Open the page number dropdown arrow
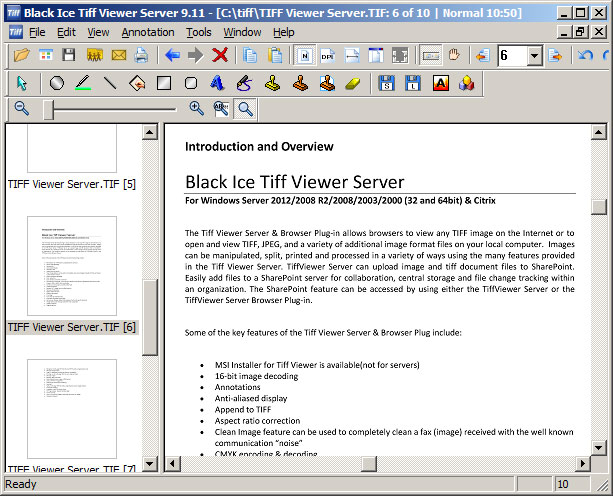Screen dimensions: 613x496 pyautogui.click(x=534, y=56)
